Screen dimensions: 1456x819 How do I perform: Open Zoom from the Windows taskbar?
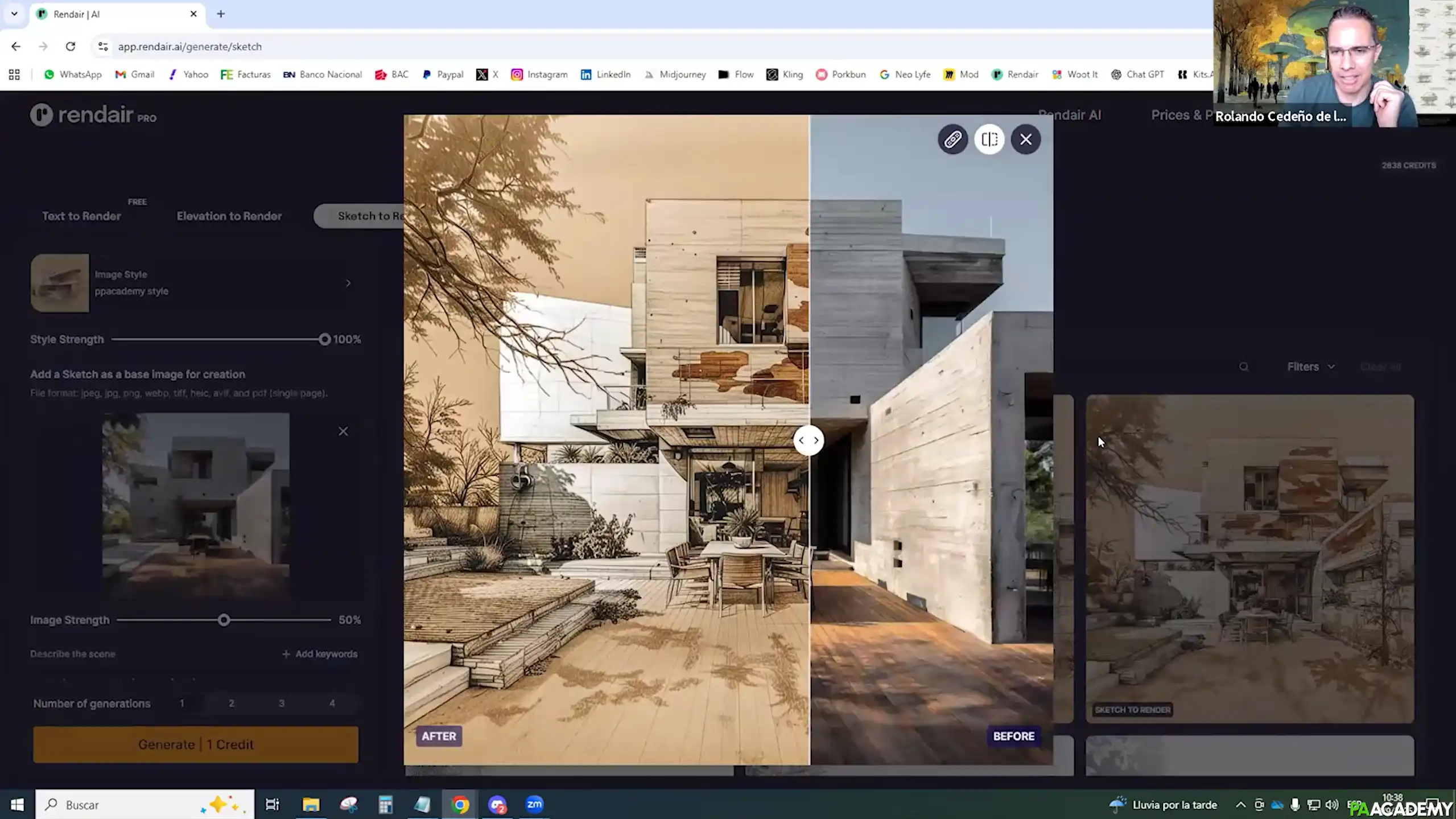point(534,804)
